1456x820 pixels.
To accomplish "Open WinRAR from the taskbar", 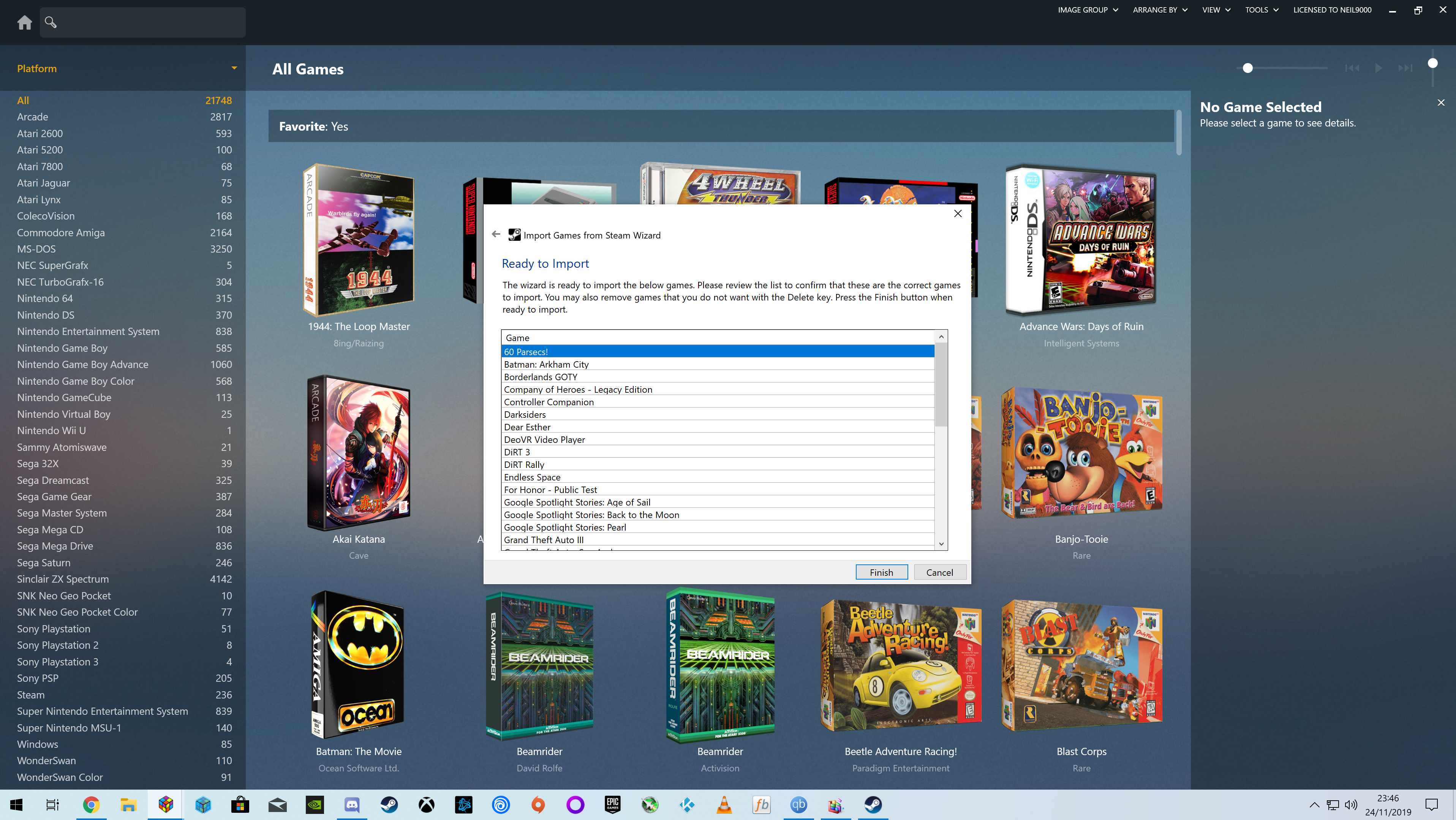I will click(835, 805).
